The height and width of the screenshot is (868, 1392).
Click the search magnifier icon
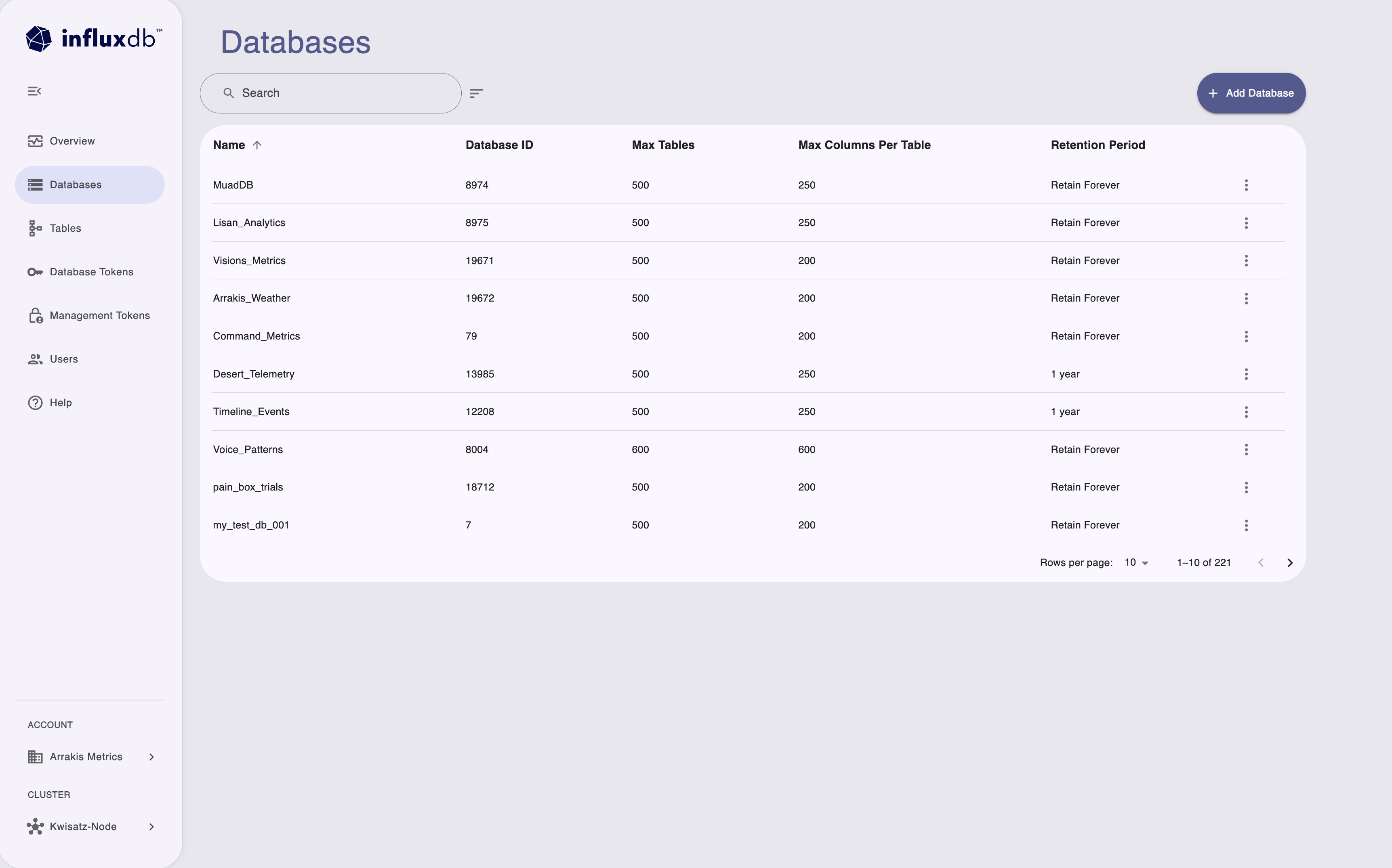click(x=229, y=93)
